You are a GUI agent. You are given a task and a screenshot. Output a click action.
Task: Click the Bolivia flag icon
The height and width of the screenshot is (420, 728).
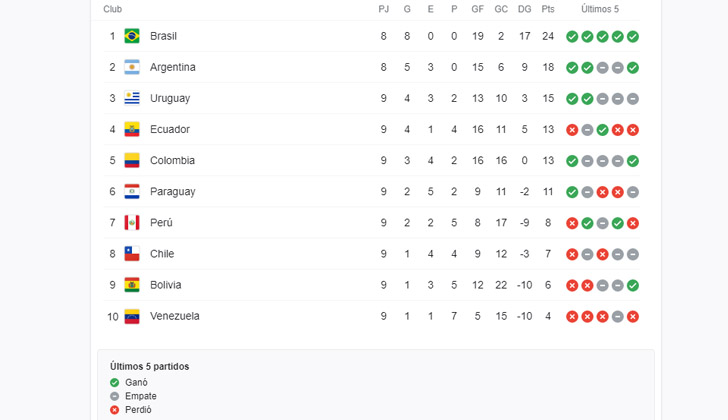[x=132, y=285]
